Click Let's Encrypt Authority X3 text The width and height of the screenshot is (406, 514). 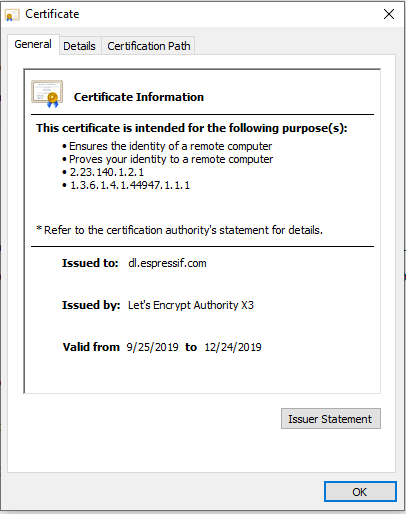click(191, 305)
